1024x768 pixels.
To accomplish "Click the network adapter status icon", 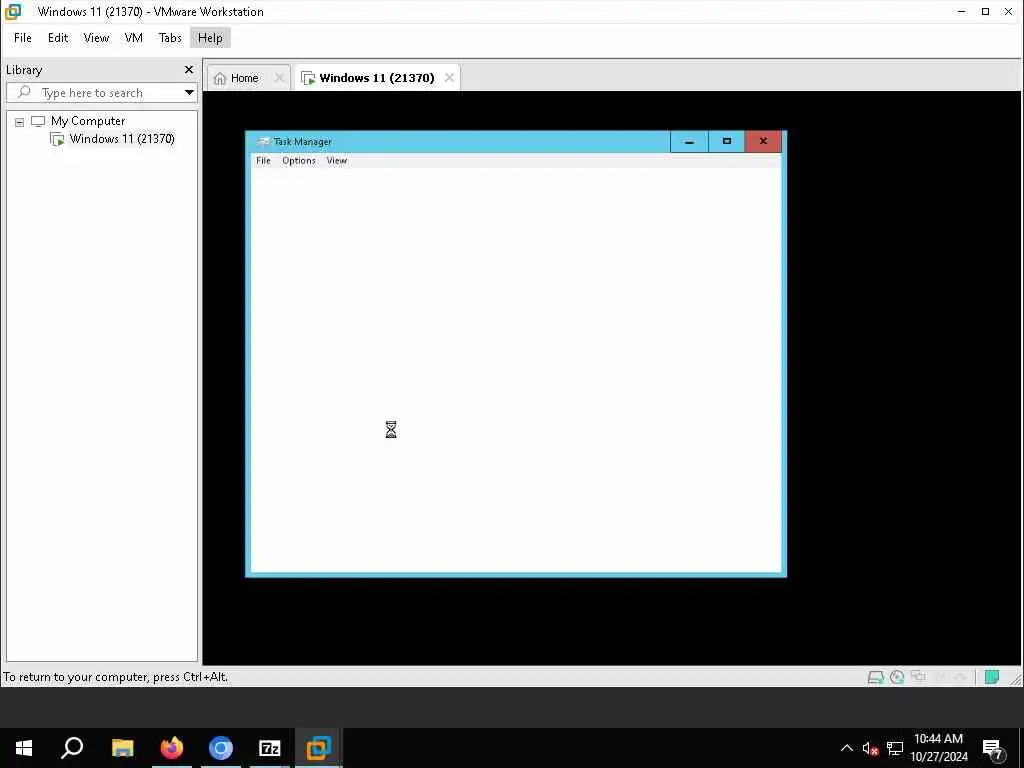I will [x=918, y=677].
